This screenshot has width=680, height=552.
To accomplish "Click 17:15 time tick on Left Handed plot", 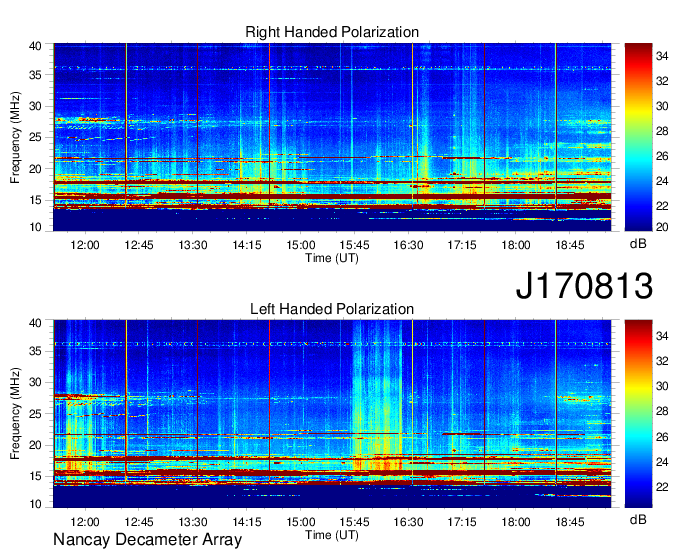I will click(462, 522).
